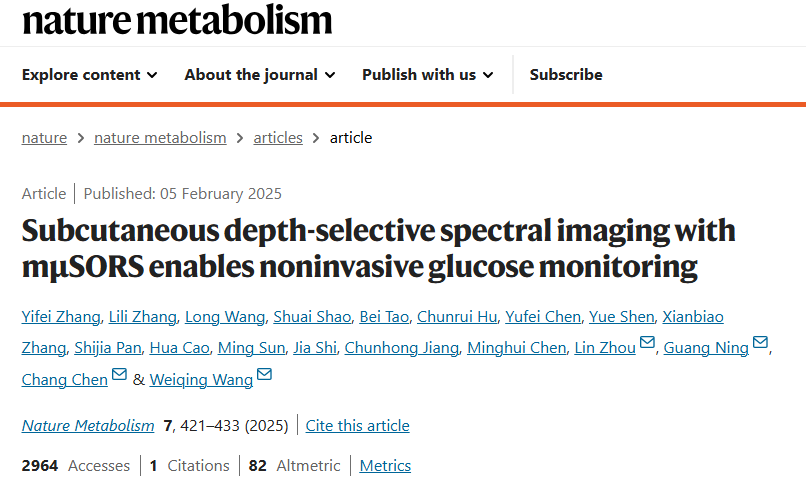Navigate to the articles breadcrumb

278,138
